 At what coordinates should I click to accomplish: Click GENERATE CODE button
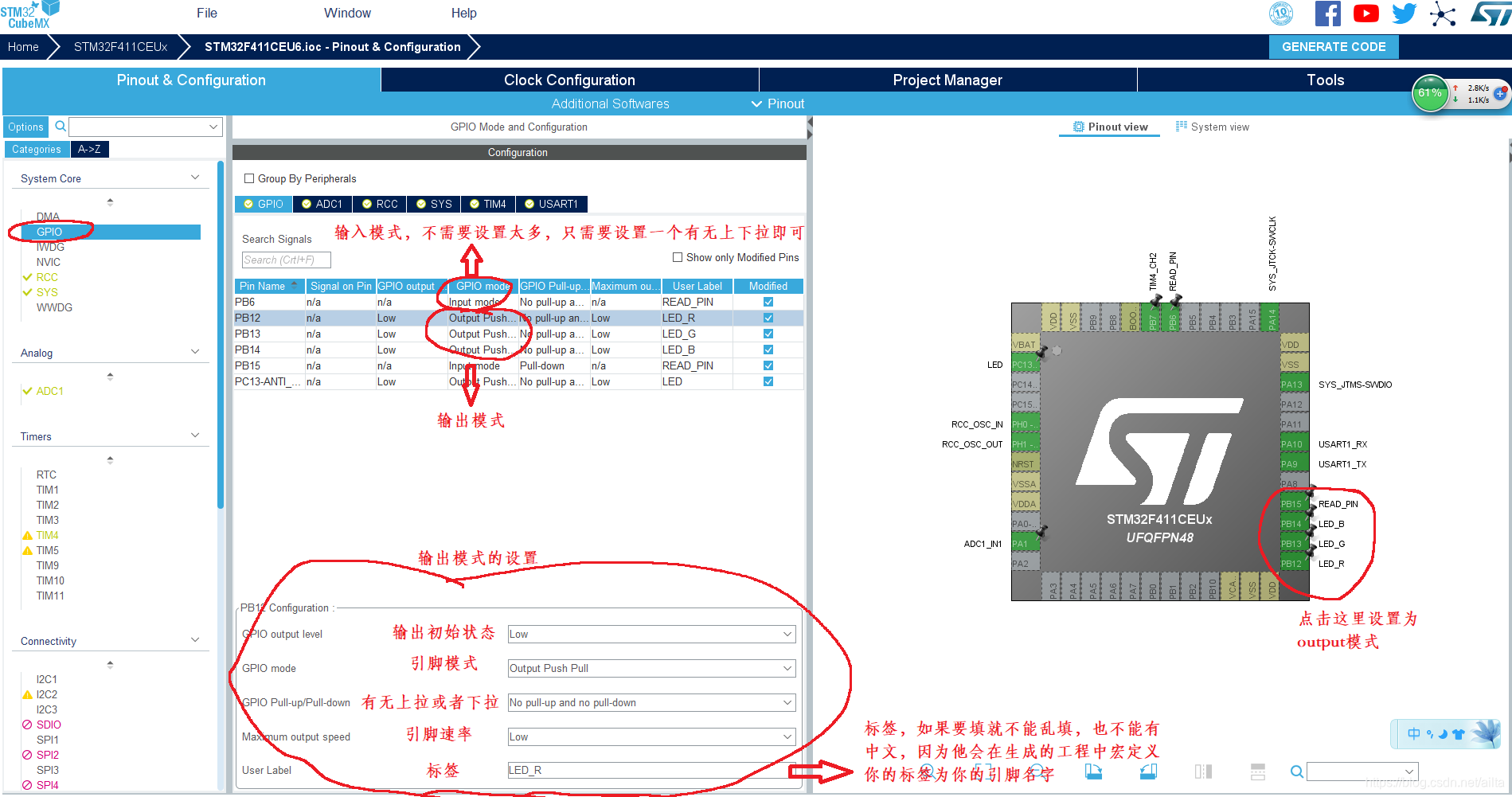[1334, 47]
